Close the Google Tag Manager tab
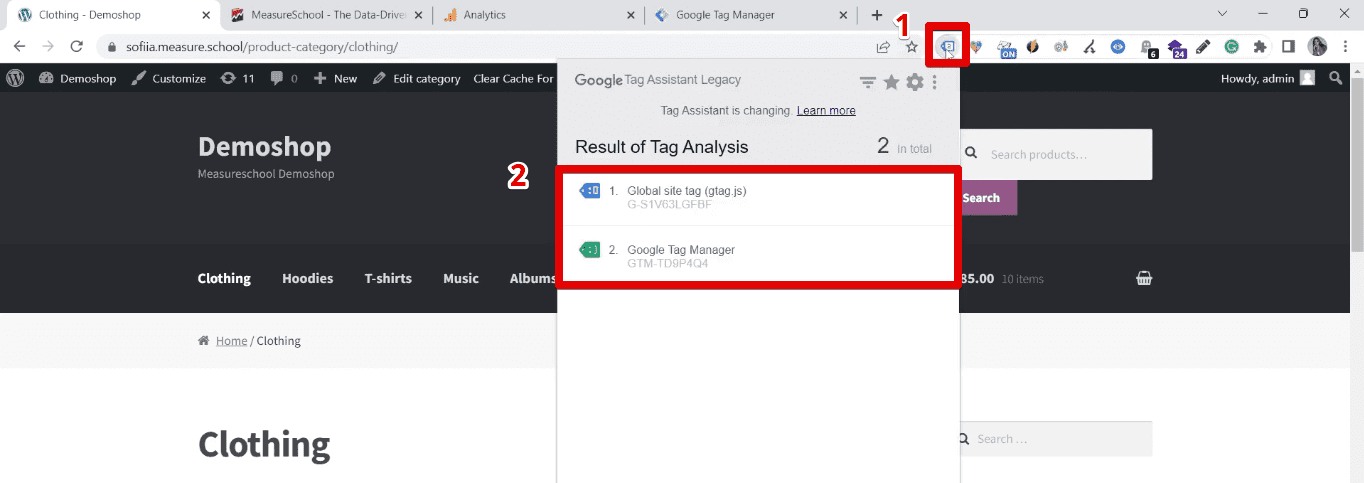Image resolution: width=1364 pixels, height=483 pixels. point(843,15)
